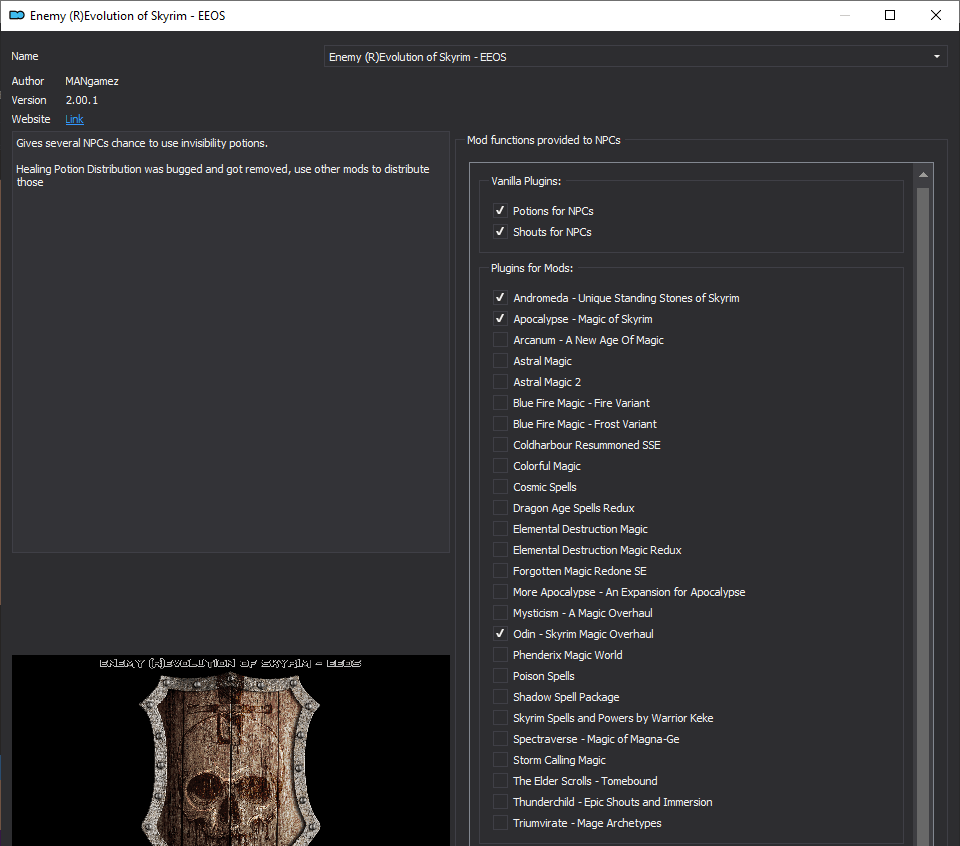Screen dimensions: 960x846
Task: Enable Spectraverse - Magic of Magna-Ge
Action: pos(500,739)
